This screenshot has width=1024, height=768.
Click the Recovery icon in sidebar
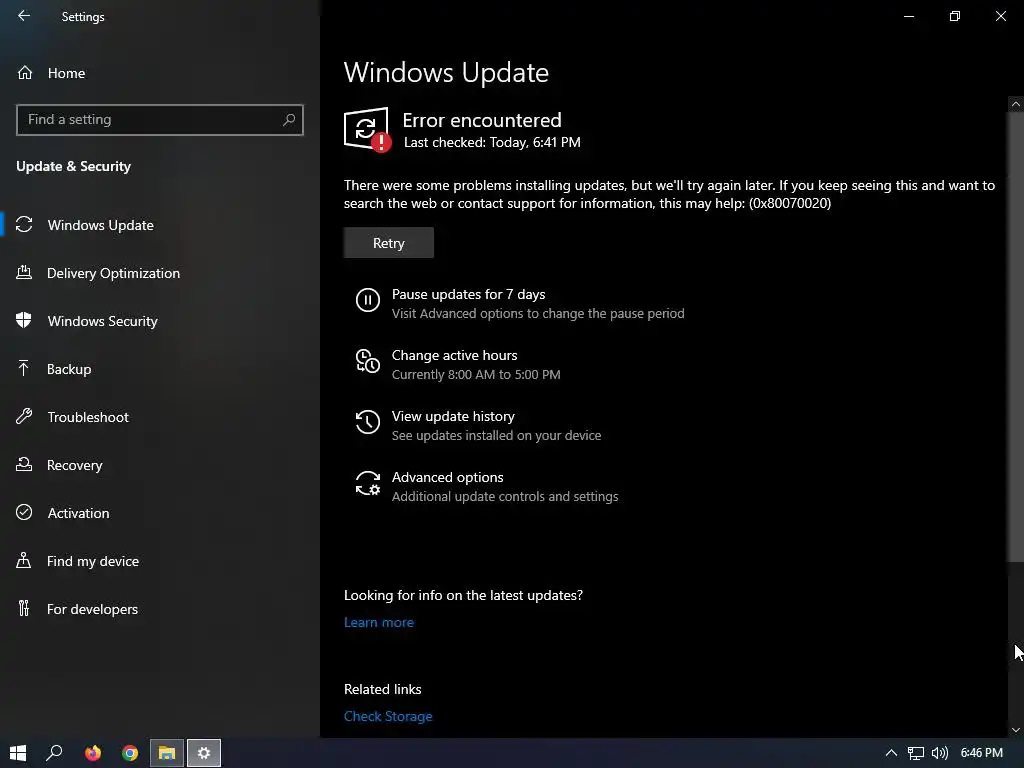(x=24, y=464)
